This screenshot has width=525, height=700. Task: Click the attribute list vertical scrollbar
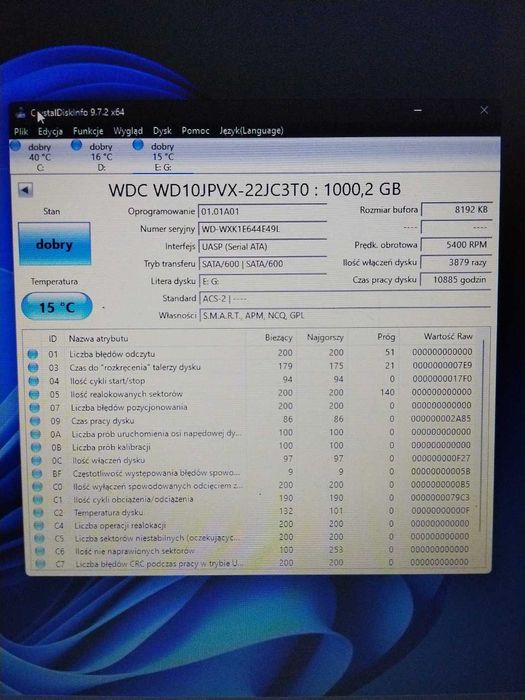[x=482, y=435]
